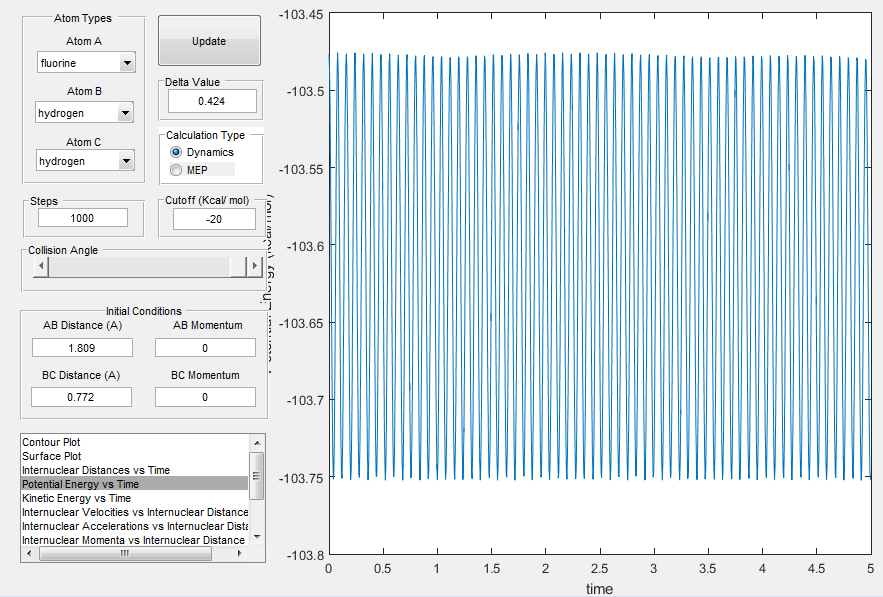Click the Collision Angle slider right arrow

point(255,266)
